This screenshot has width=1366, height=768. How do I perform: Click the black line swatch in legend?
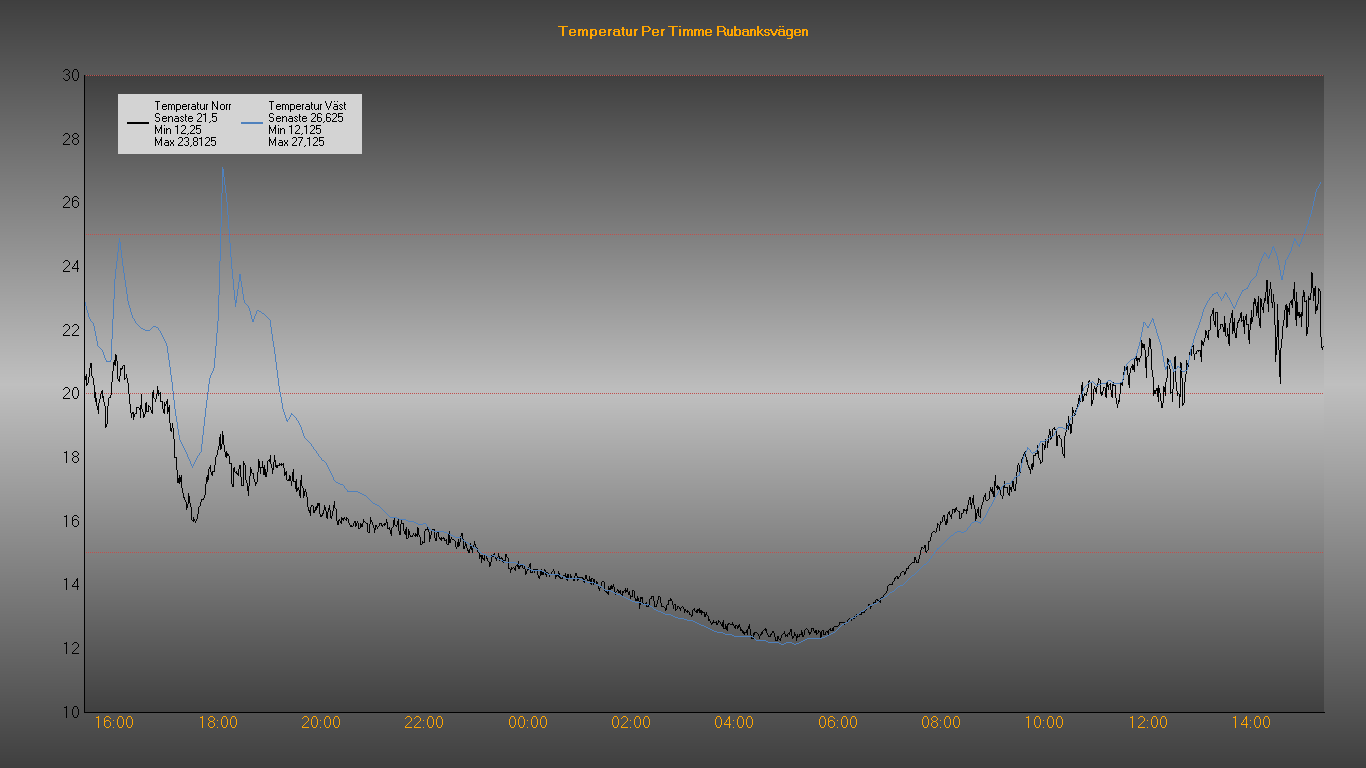(x=138, y=123)
